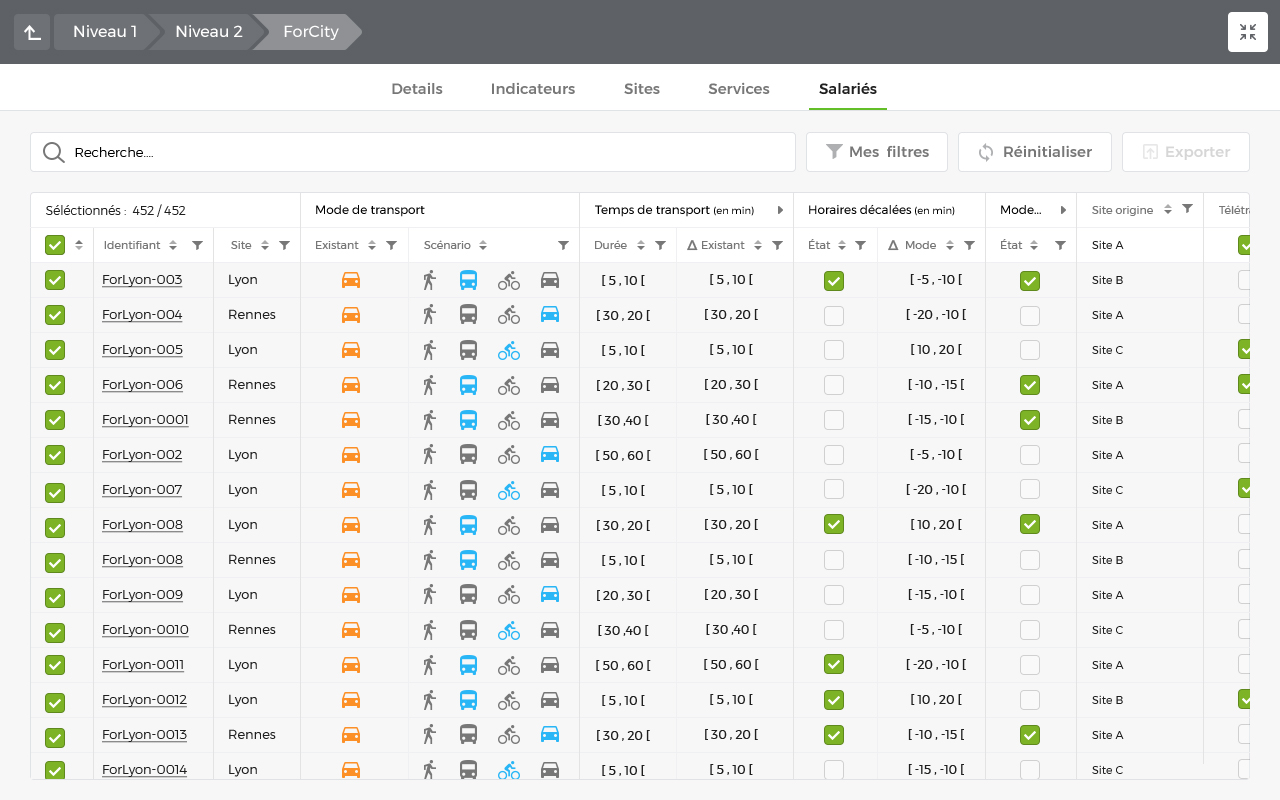Click the Réinitialiser button
The width and height of the screenshot is (1280, 800).
[1035, 152]
